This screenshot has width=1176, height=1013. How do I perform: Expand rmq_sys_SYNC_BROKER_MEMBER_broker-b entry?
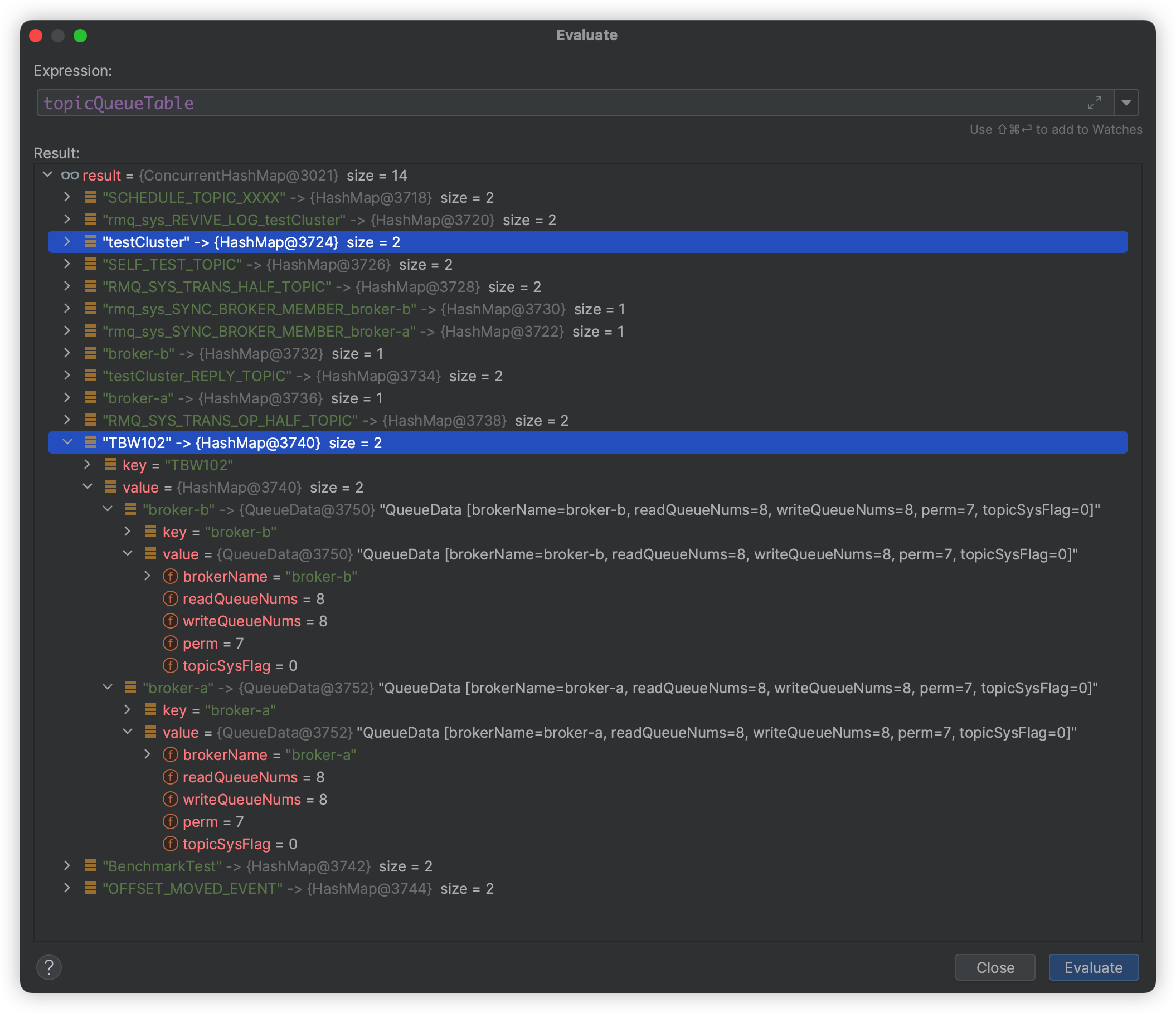pyautogui.click(x=67, y=308)
